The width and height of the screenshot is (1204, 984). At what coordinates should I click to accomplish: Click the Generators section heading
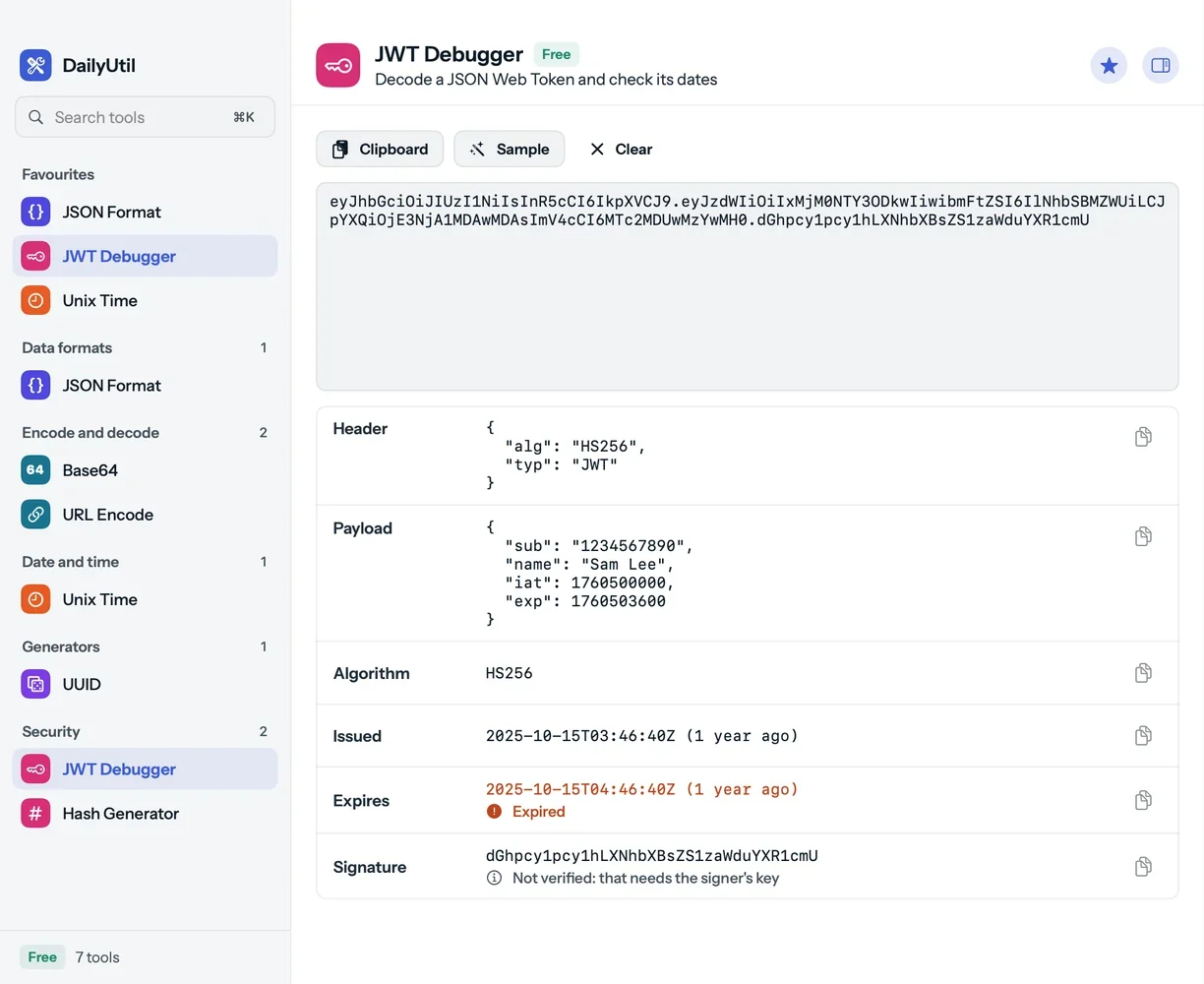[x=61, y=646]
